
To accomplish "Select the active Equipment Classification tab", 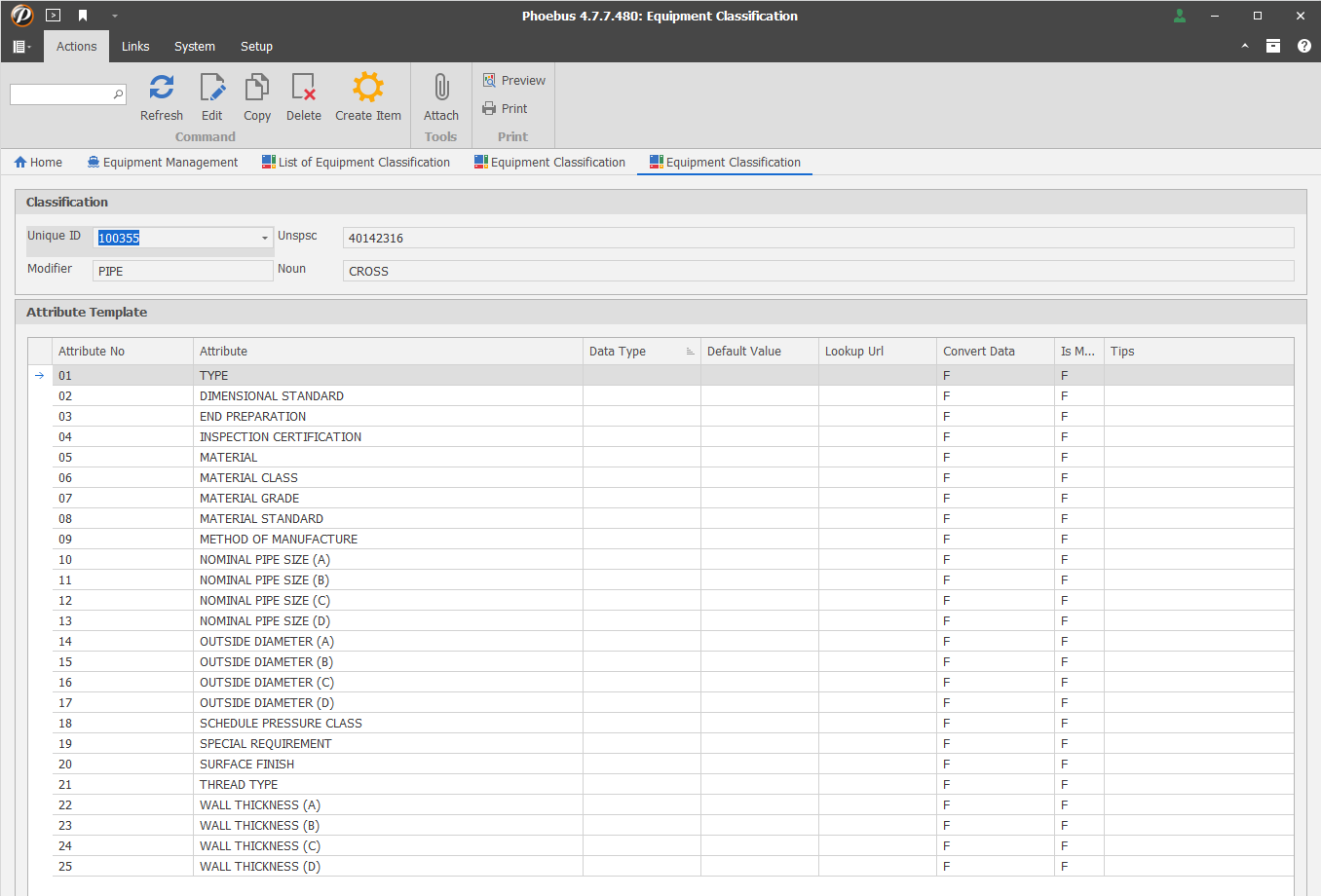I will point(725,163).
